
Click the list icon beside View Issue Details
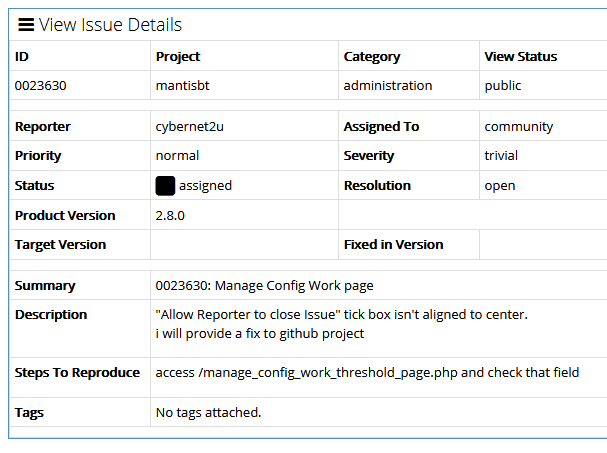(27, 25)
